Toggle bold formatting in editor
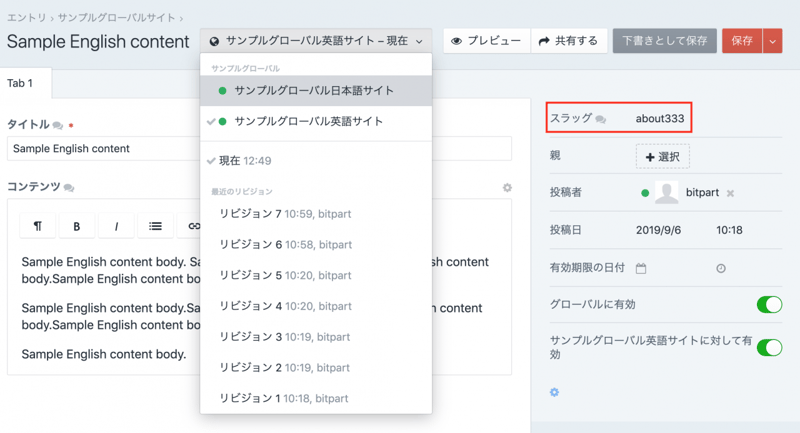Image resolution: width=800 pixels, height=433 pixels. 77,227
